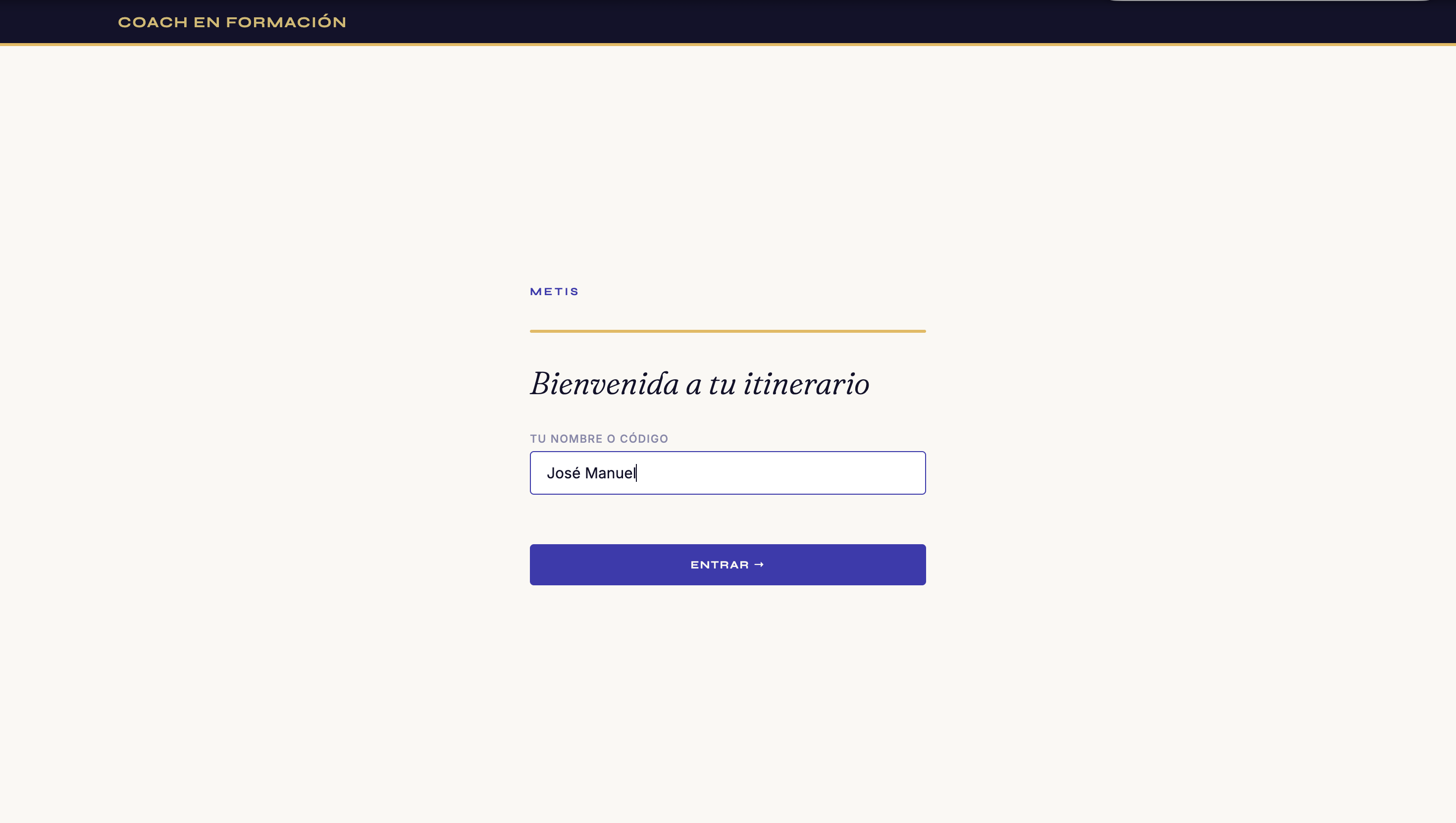Open the COACH EN FORMACIÓN header logo
The height and width of the screenshot is (823, 1456).
(x=232, y=22)
